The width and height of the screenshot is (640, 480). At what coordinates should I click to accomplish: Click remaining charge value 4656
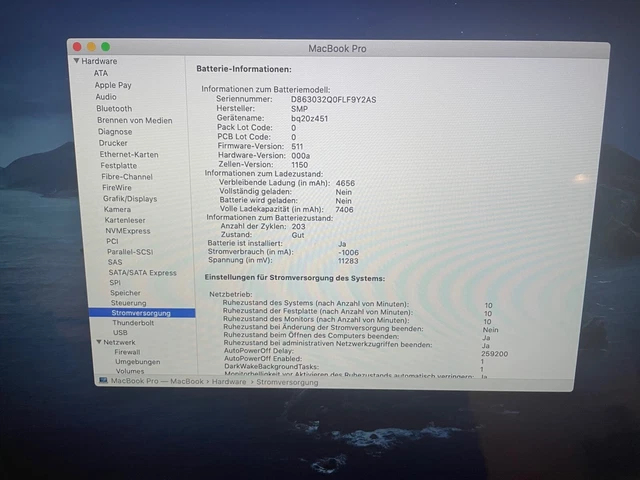[x=345, y=183]
